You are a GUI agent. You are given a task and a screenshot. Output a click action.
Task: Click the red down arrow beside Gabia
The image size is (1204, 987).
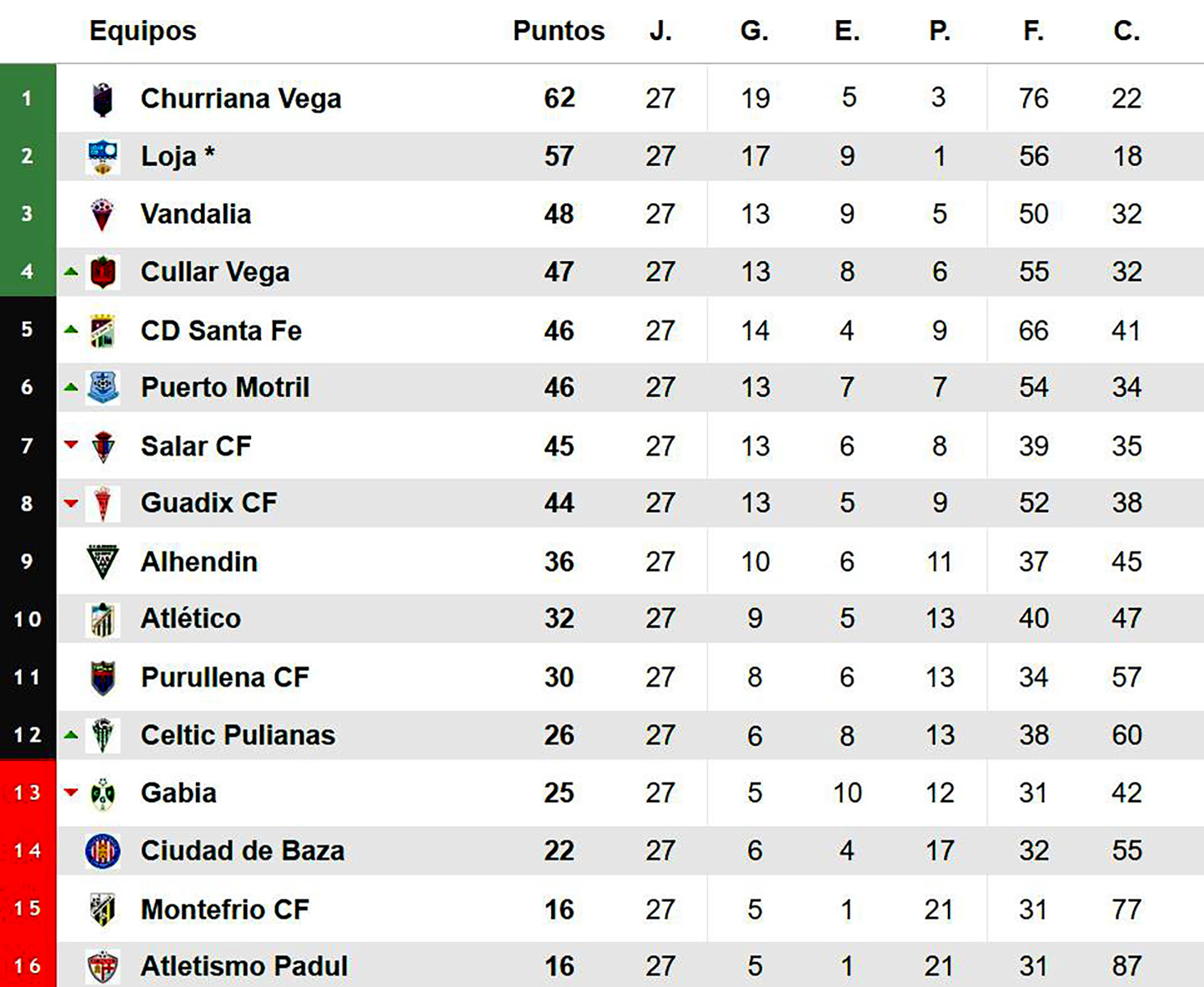pos(71,792)
